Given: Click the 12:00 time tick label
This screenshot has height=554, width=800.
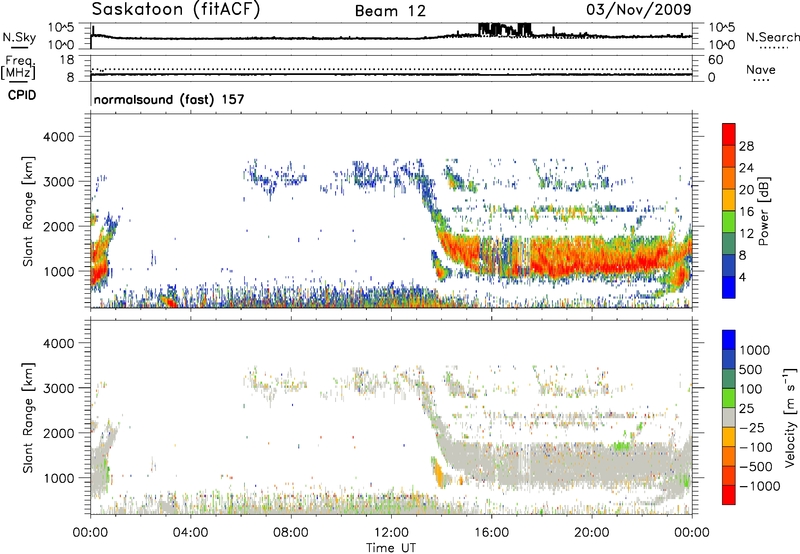Looking at the screenshot, I should [x=391, y=533].
